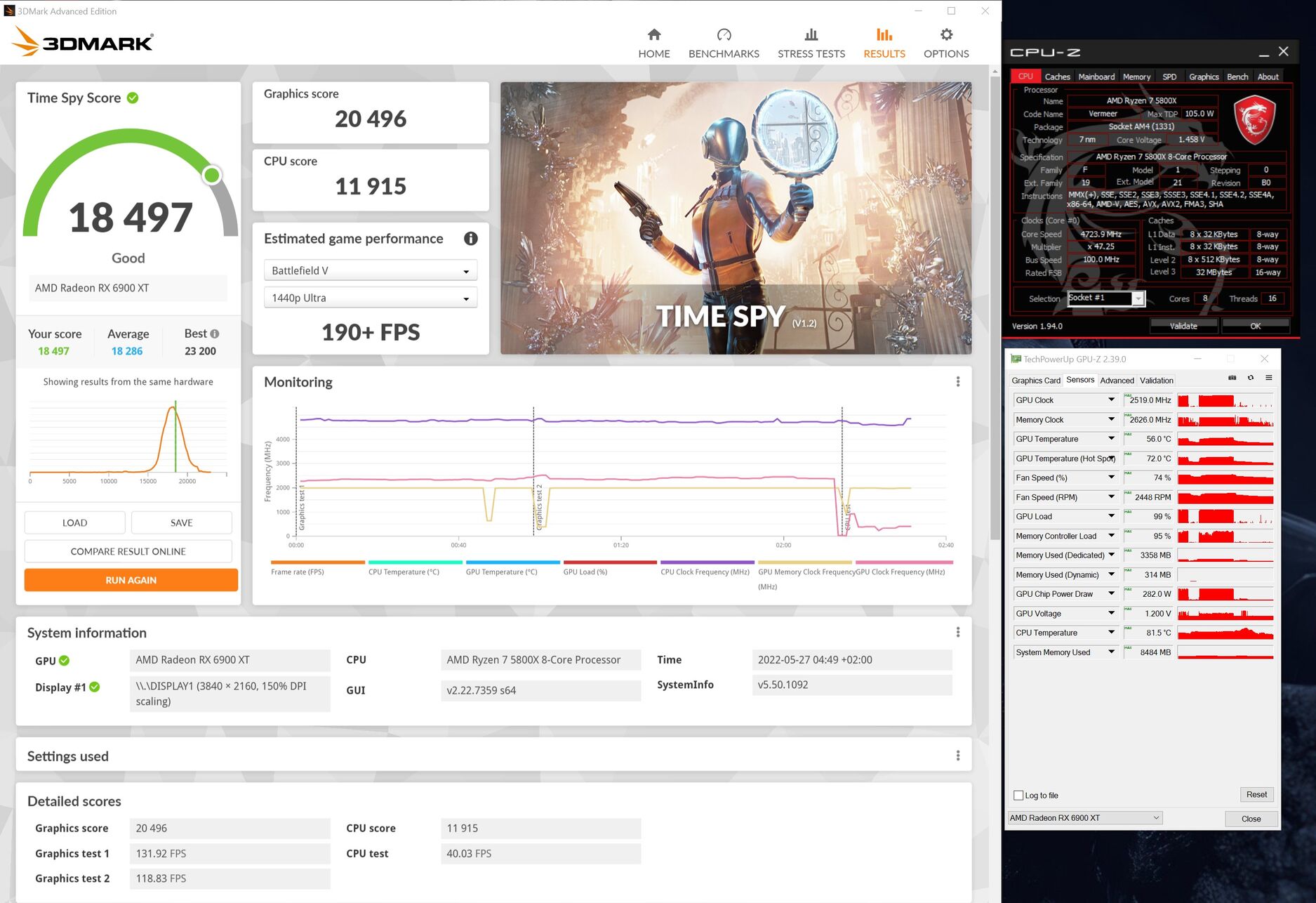The image size is (1316, 903).
Task: Open GPU Temperature sensor dropdown arrow
Action: tap(1111, 439)
